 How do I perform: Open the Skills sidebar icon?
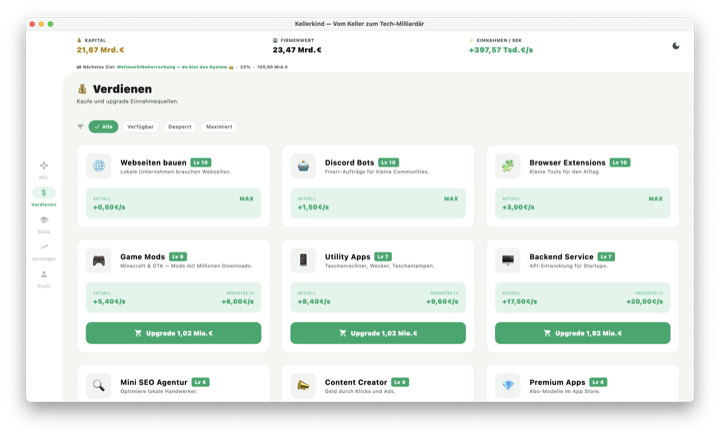(x=44, y=220)
